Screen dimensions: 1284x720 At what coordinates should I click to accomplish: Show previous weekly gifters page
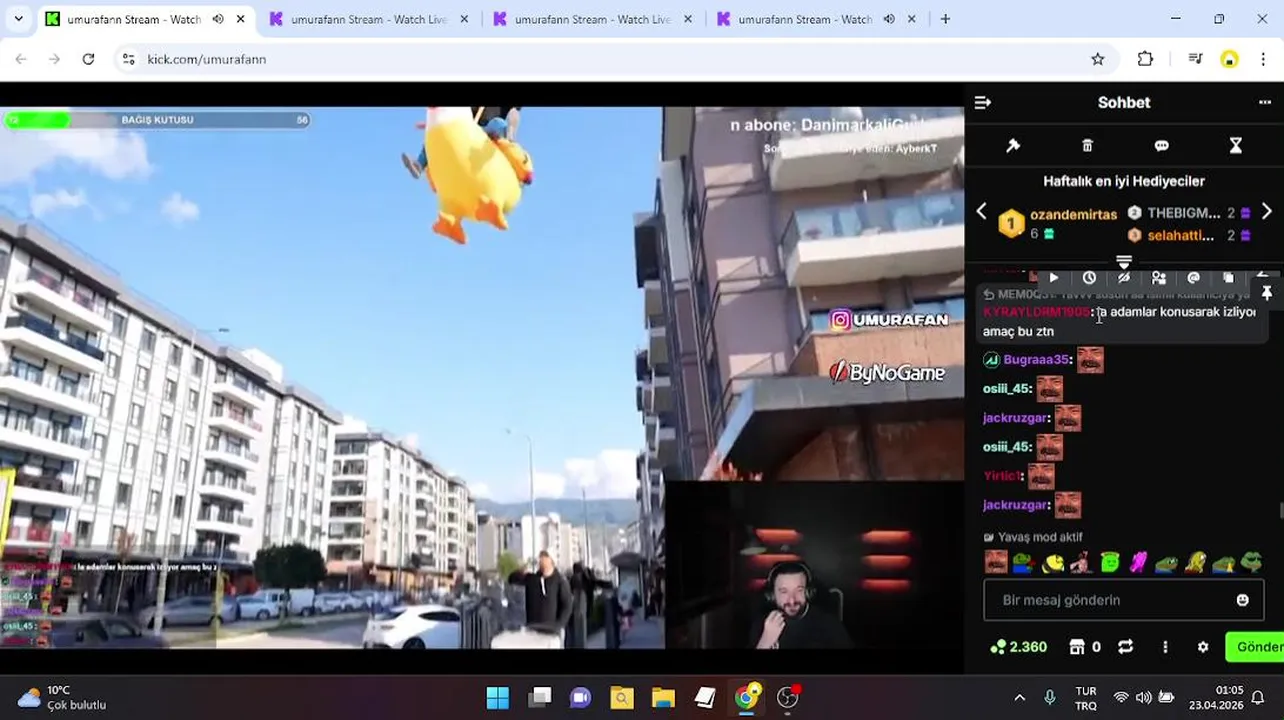pyautogui.click(x=981, y=211)
